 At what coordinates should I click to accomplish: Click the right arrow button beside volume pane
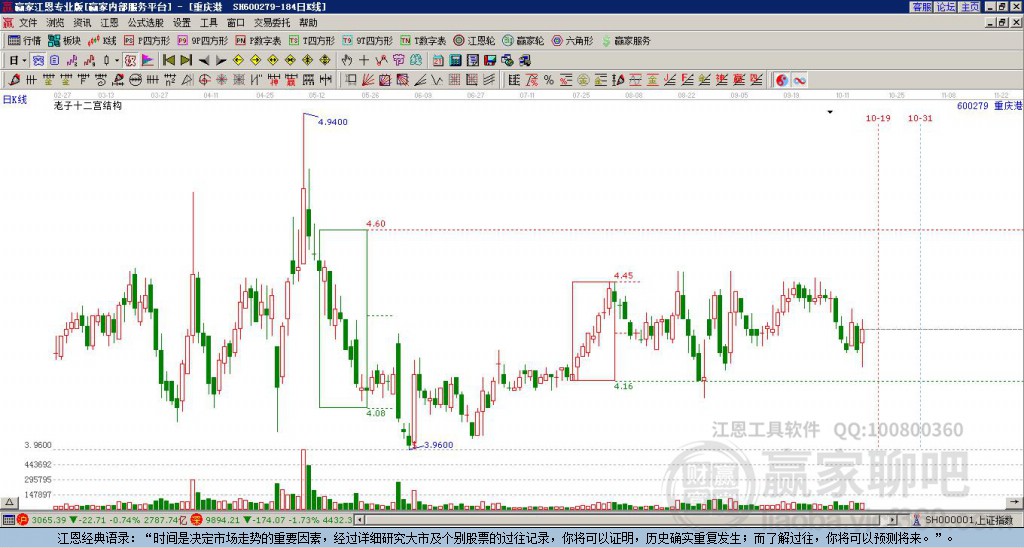click(1014, 502)
